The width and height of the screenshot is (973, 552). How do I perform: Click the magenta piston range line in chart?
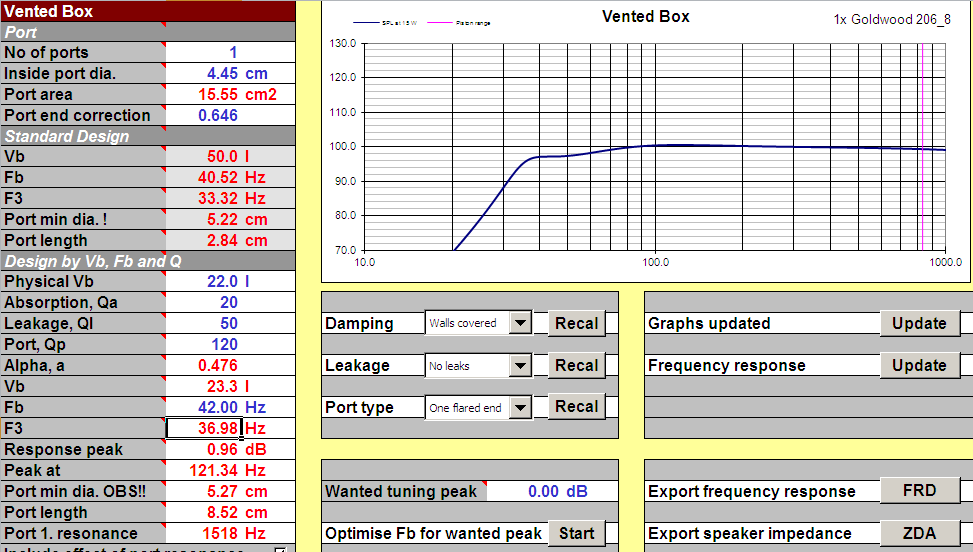(922, 146)
